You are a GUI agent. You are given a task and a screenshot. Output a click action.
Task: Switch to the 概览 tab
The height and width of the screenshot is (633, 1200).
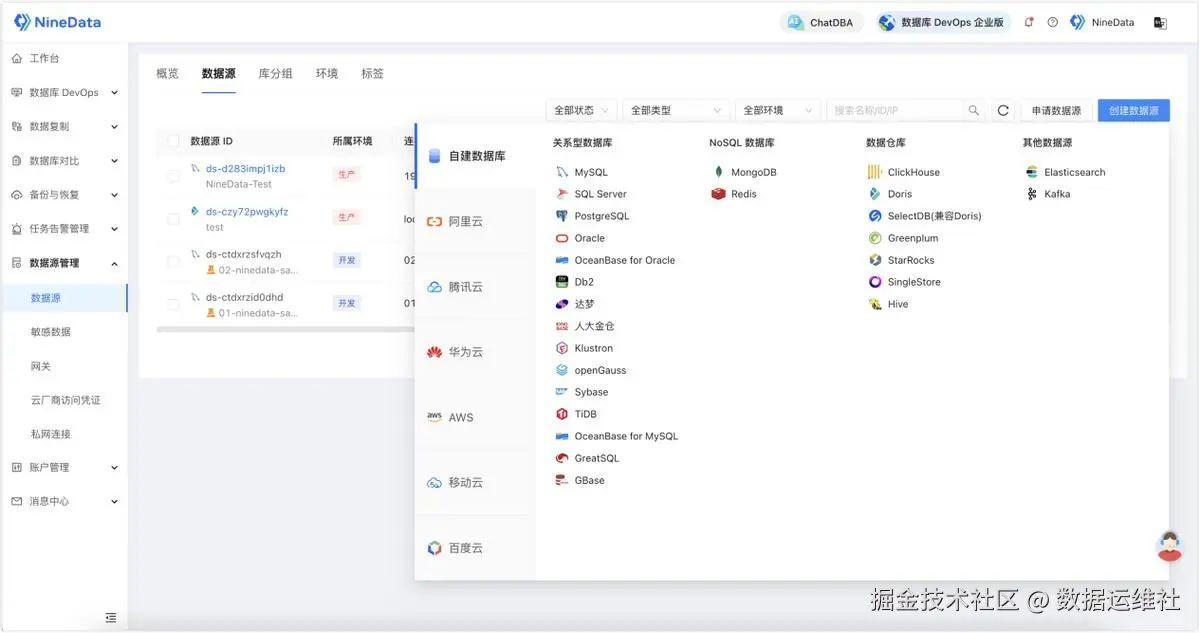point(167,74)
